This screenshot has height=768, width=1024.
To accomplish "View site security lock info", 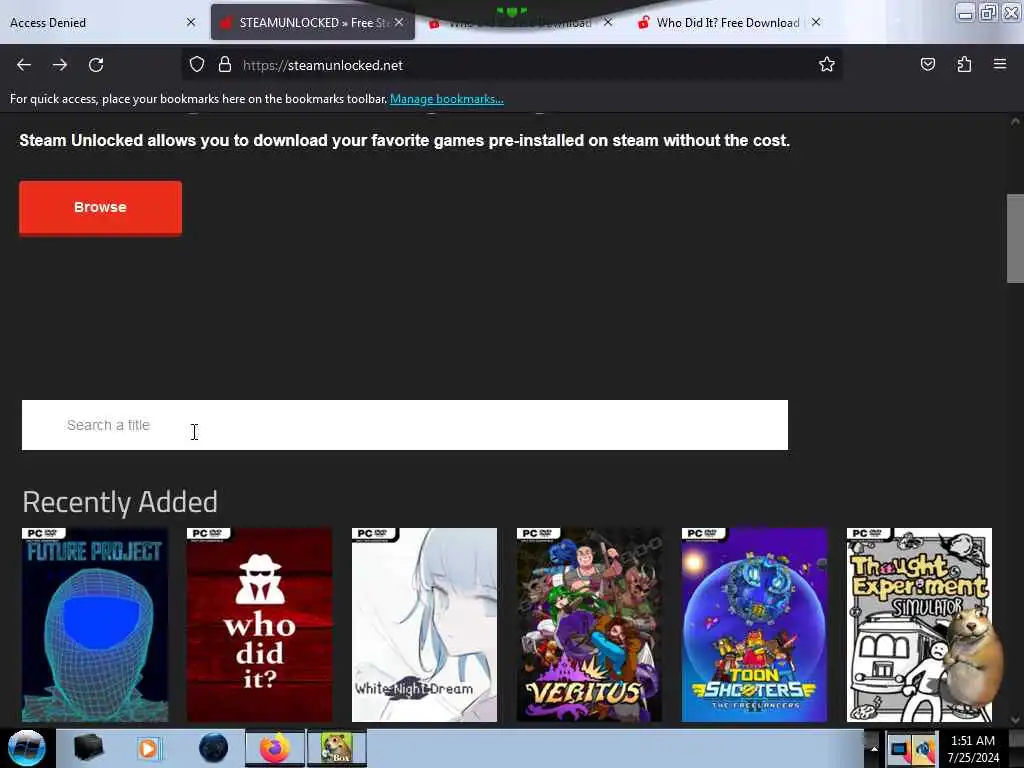I will point(225,65).
